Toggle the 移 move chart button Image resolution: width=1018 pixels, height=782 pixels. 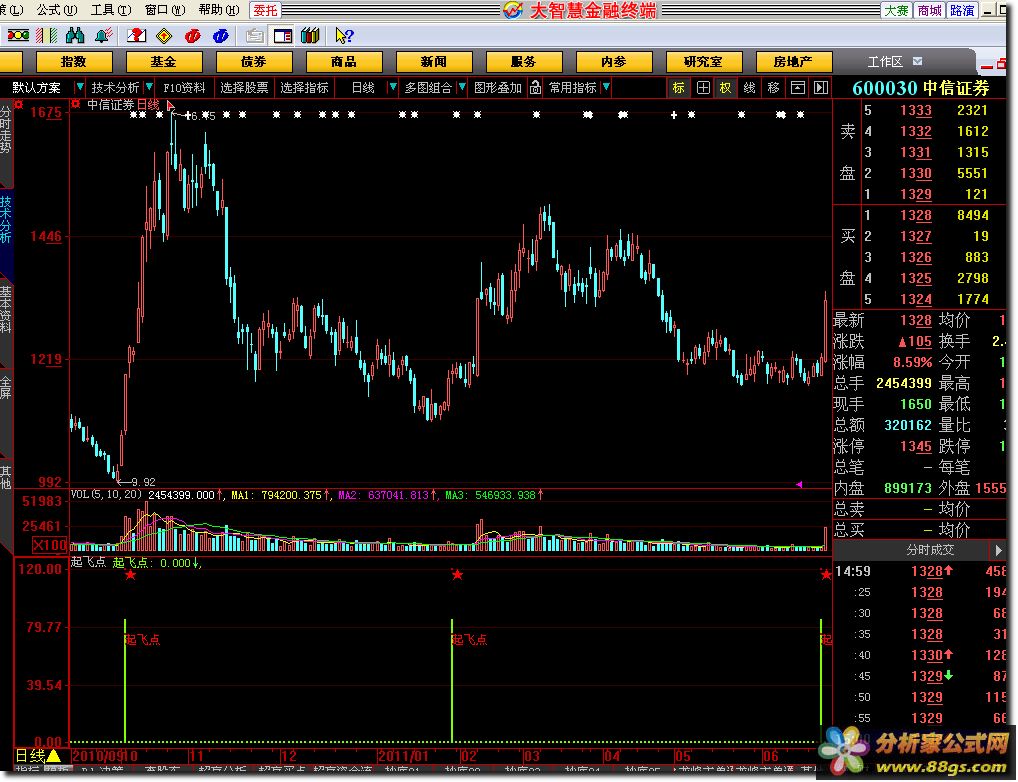point(773,87)
